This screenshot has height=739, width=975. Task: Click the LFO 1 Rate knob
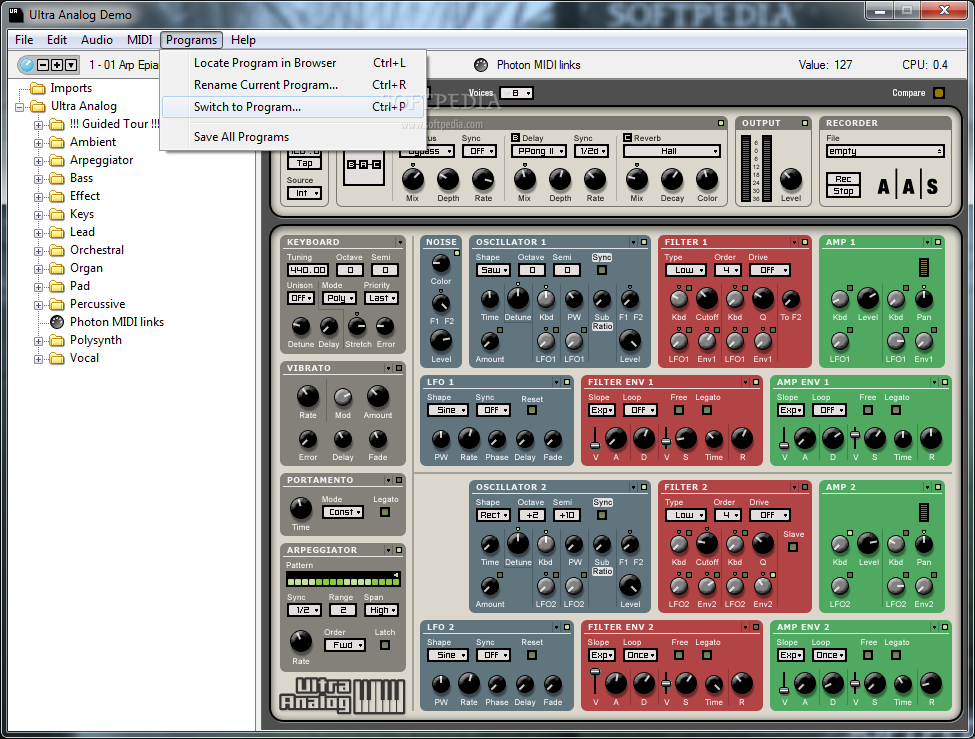point(469,439)
